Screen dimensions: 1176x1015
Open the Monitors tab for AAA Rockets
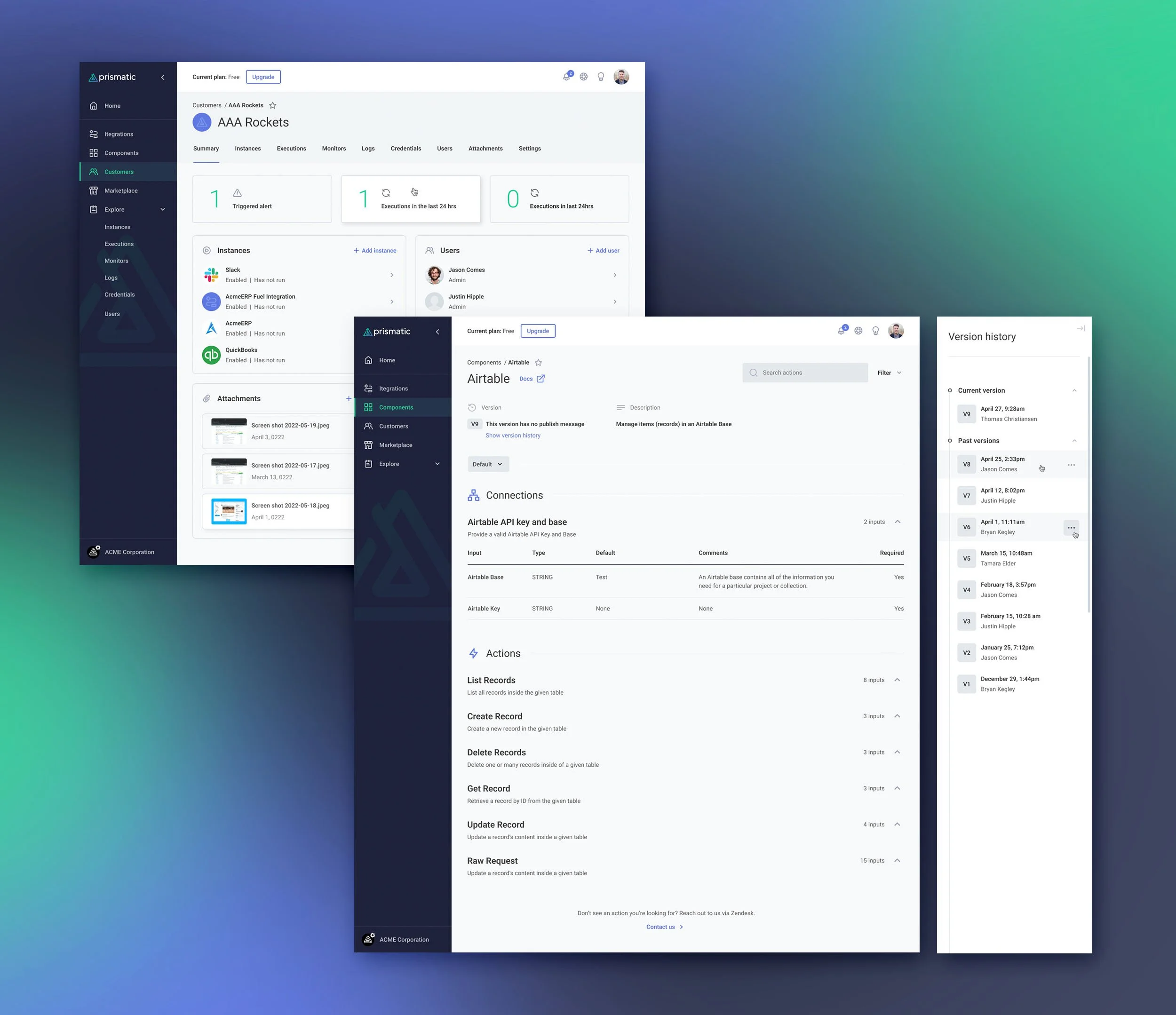coord(334,148)
